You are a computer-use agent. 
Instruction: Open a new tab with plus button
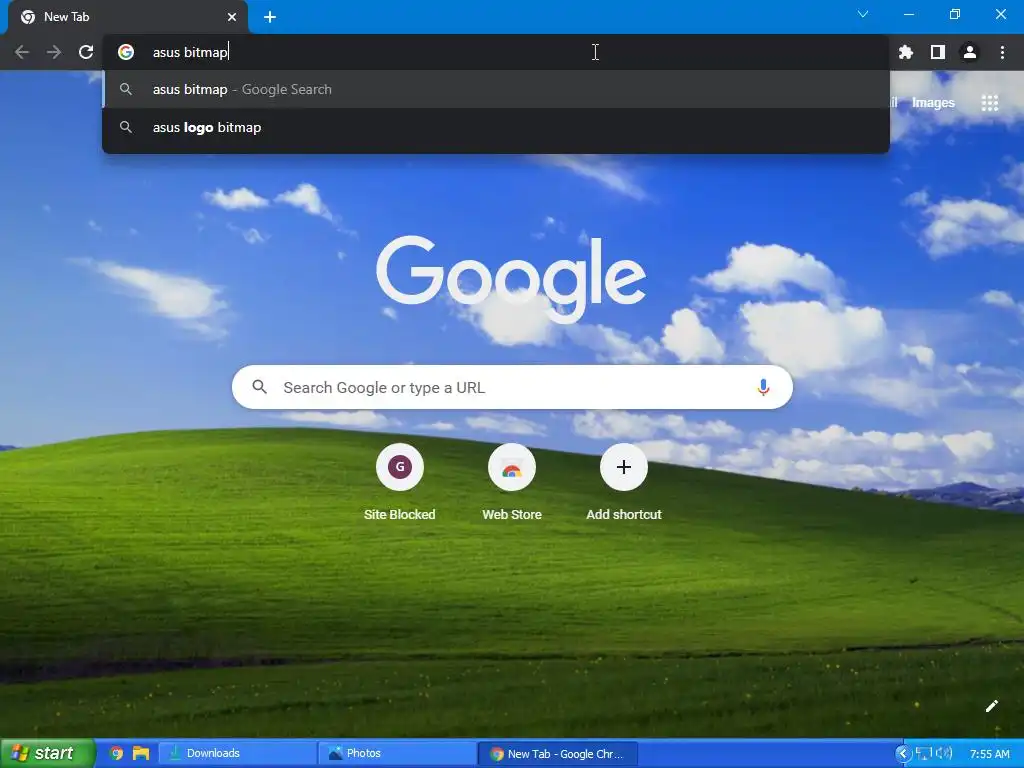click(x=270, y=17)
